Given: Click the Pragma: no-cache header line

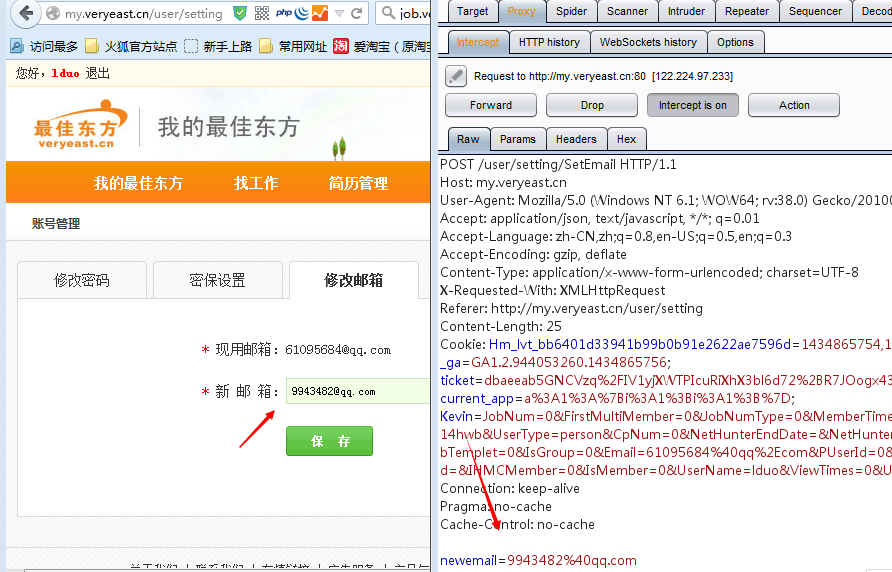Looking at the screenshot, I should click(x=495, y=507).
